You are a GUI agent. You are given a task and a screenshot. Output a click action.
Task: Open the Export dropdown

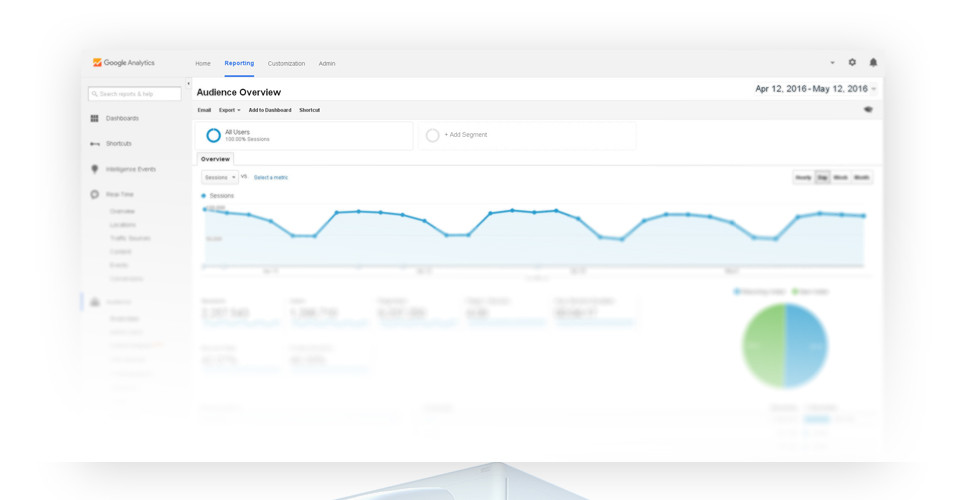(x=230, y=110)
